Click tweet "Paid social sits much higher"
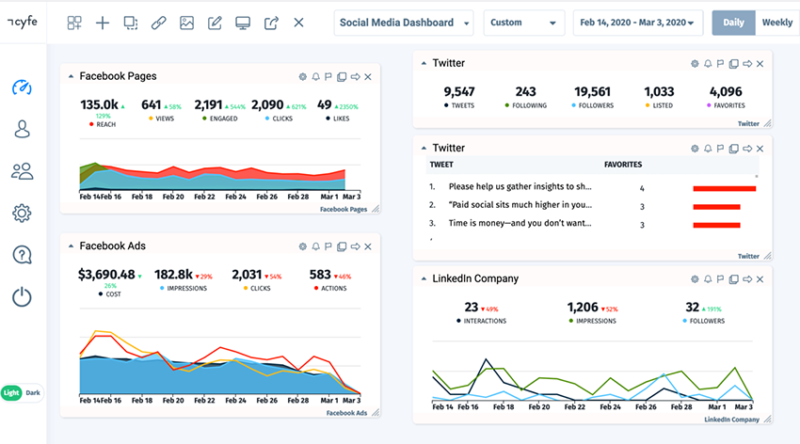800x444 pixels. coord(520,205)
